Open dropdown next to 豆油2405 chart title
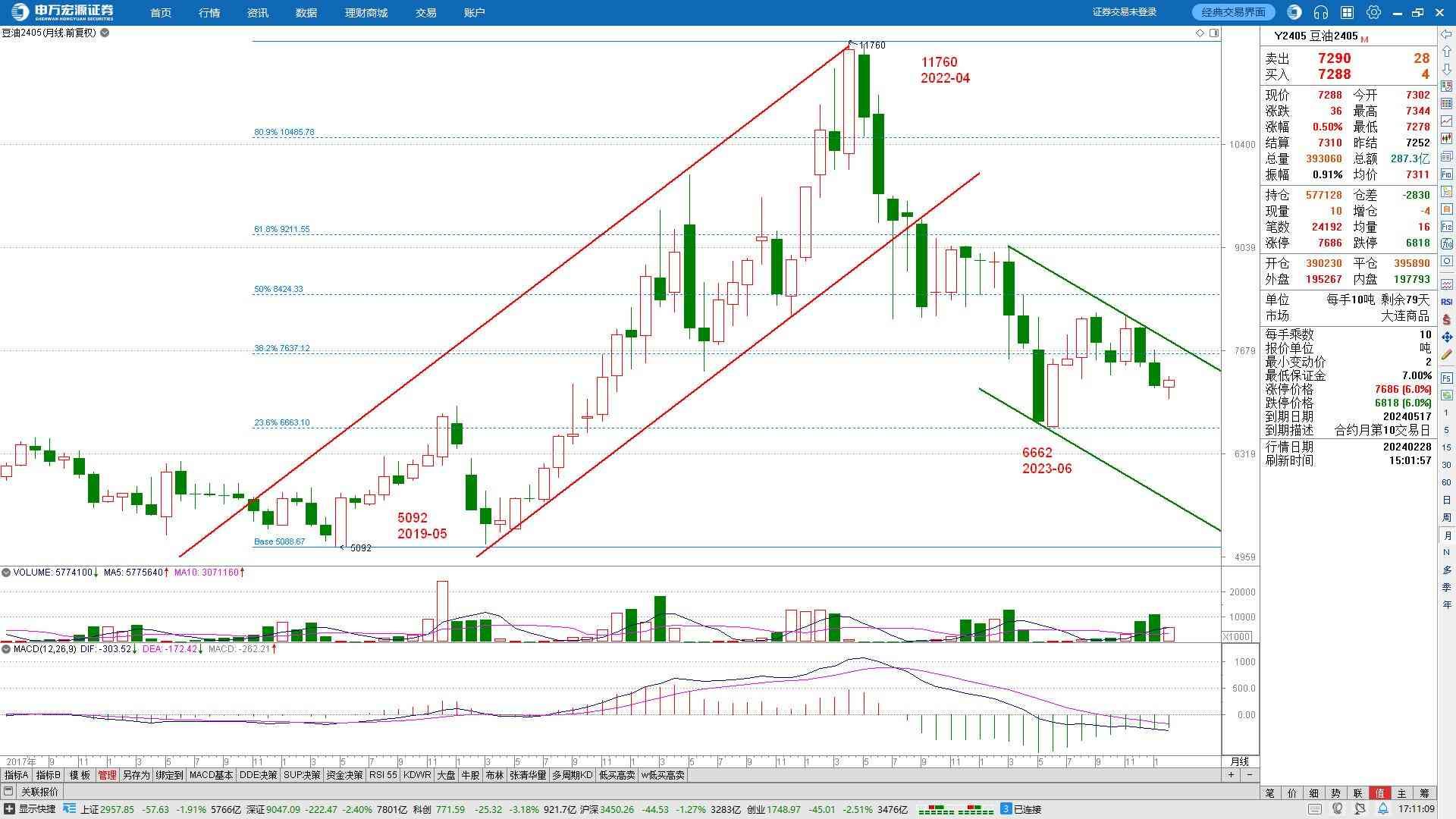1456x819 pixels. point(105,33)
